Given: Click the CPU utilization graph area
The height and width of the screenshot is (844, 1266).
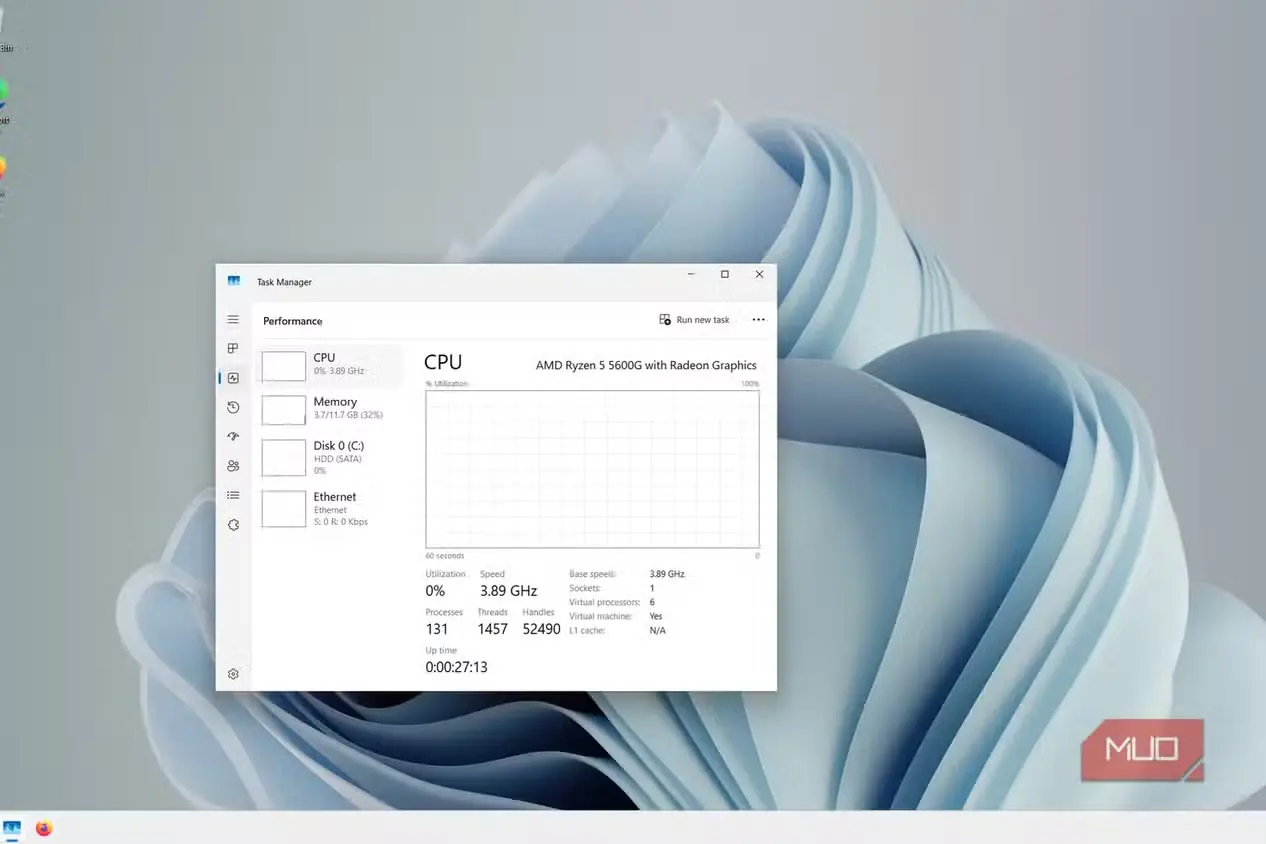Looking at the screenshot, I should click(x=592, y=469).
